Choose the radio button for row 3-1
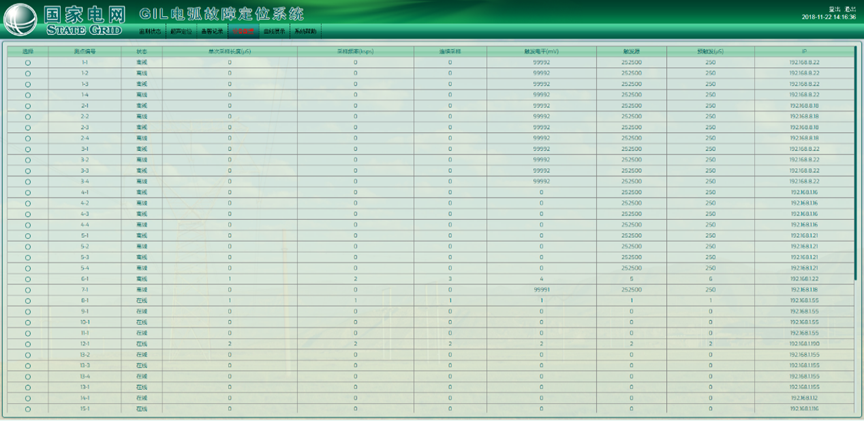 point(28,149)
